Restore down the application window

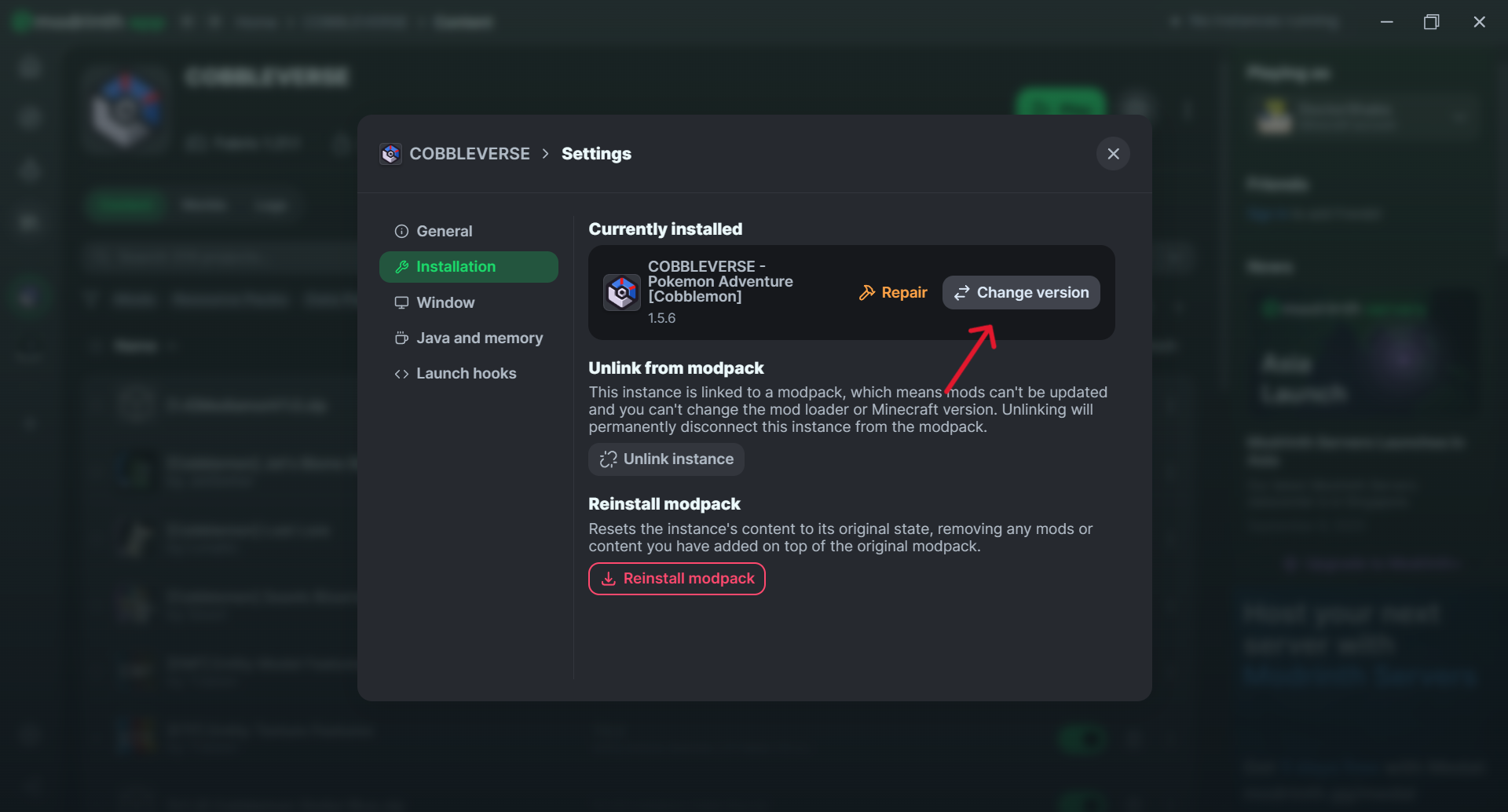point(1432,22)
